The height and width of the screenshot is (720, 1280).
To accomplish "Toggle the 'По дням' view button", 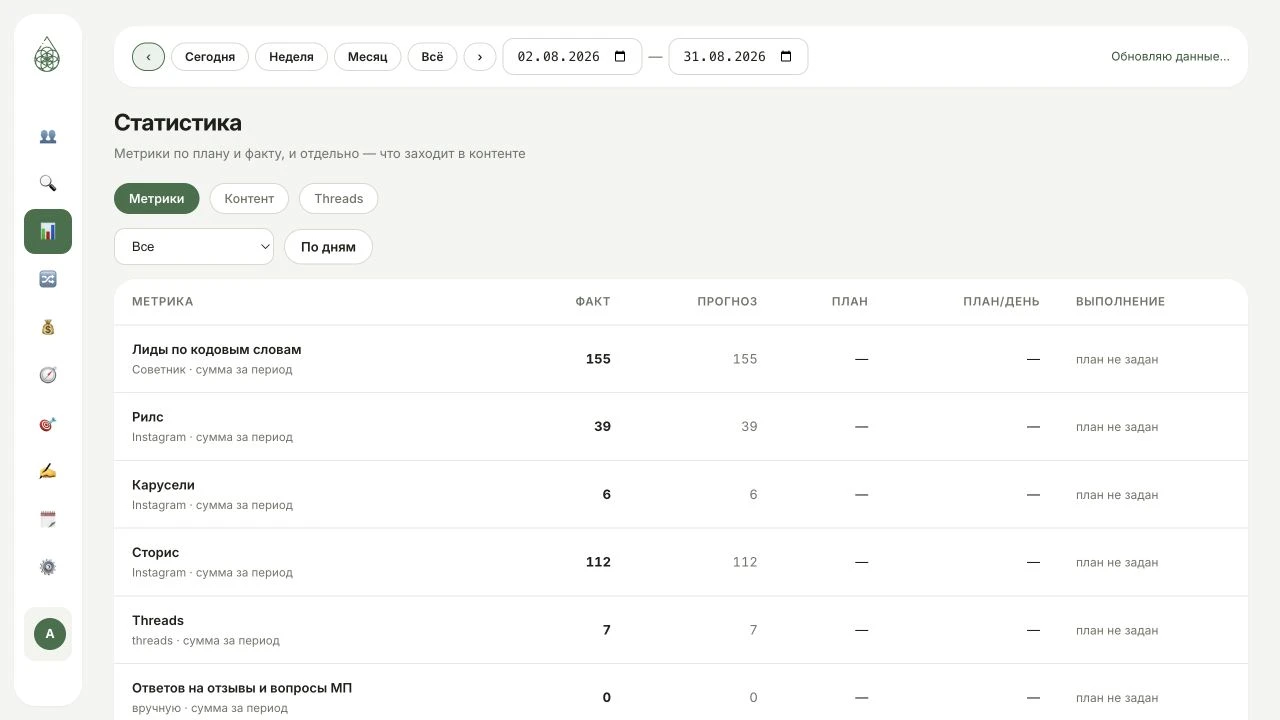I will [x=328, y=247].
